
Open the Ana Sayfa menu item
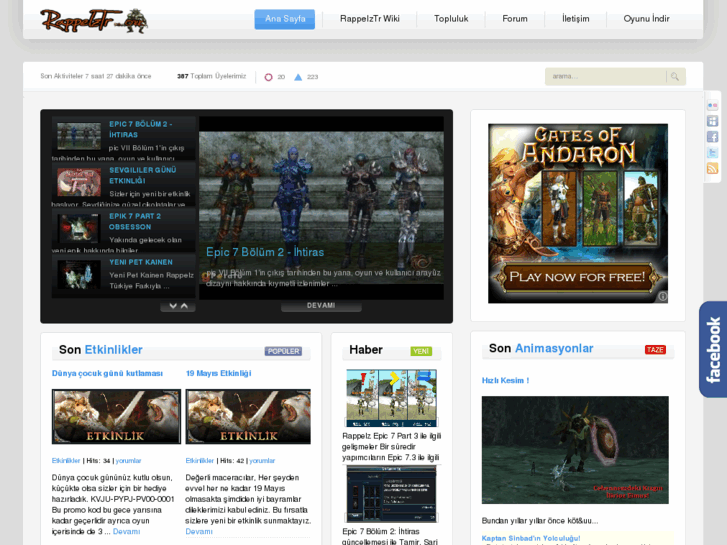click(x=285, y=19)
